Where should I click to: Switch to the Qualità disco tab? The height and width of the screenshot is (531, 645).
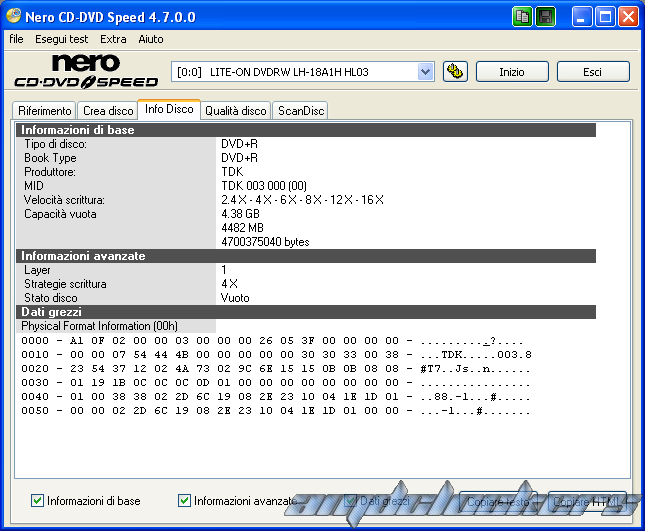235,111
